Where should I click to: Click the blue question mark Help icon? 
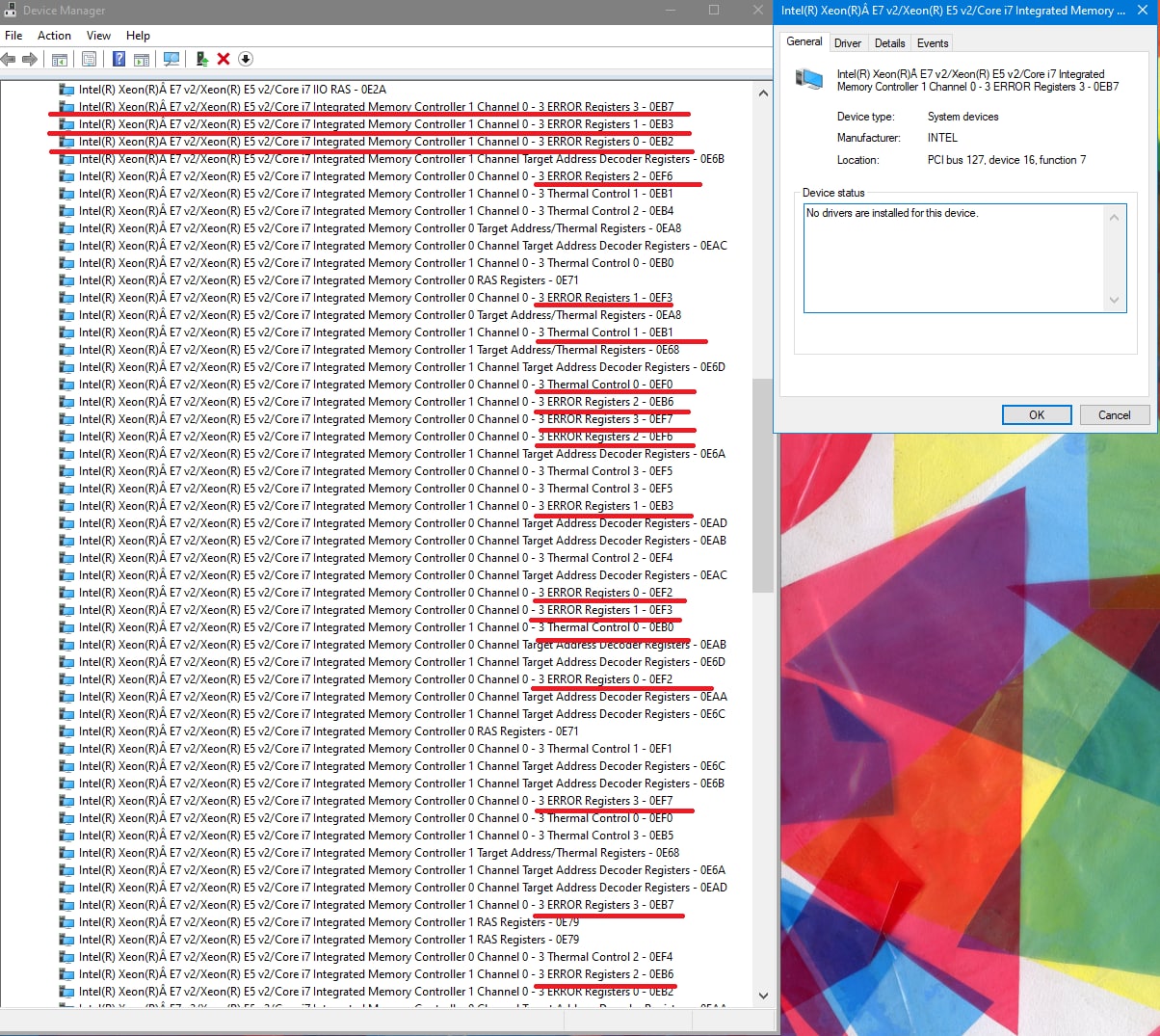tap(119, 59)
